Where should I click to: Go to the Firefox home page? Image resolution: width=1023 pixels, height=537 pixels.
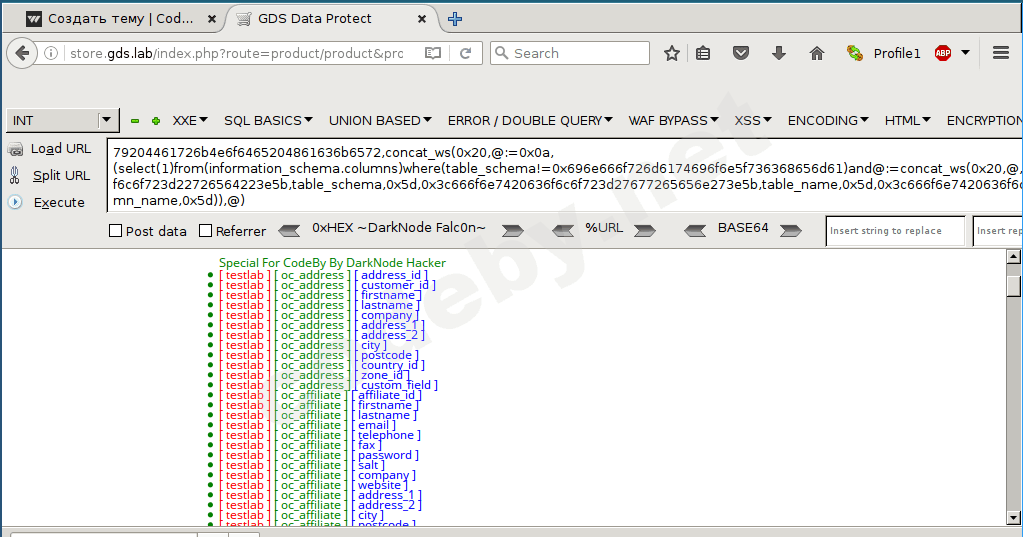point(817,54)
